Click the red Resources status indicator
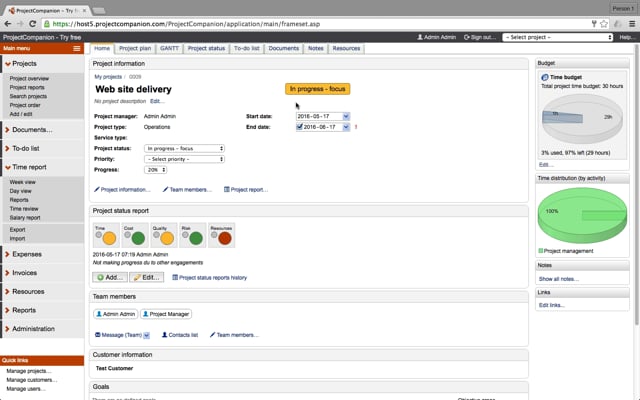Viewport: 640px width, 400px height. coord(225,238)
